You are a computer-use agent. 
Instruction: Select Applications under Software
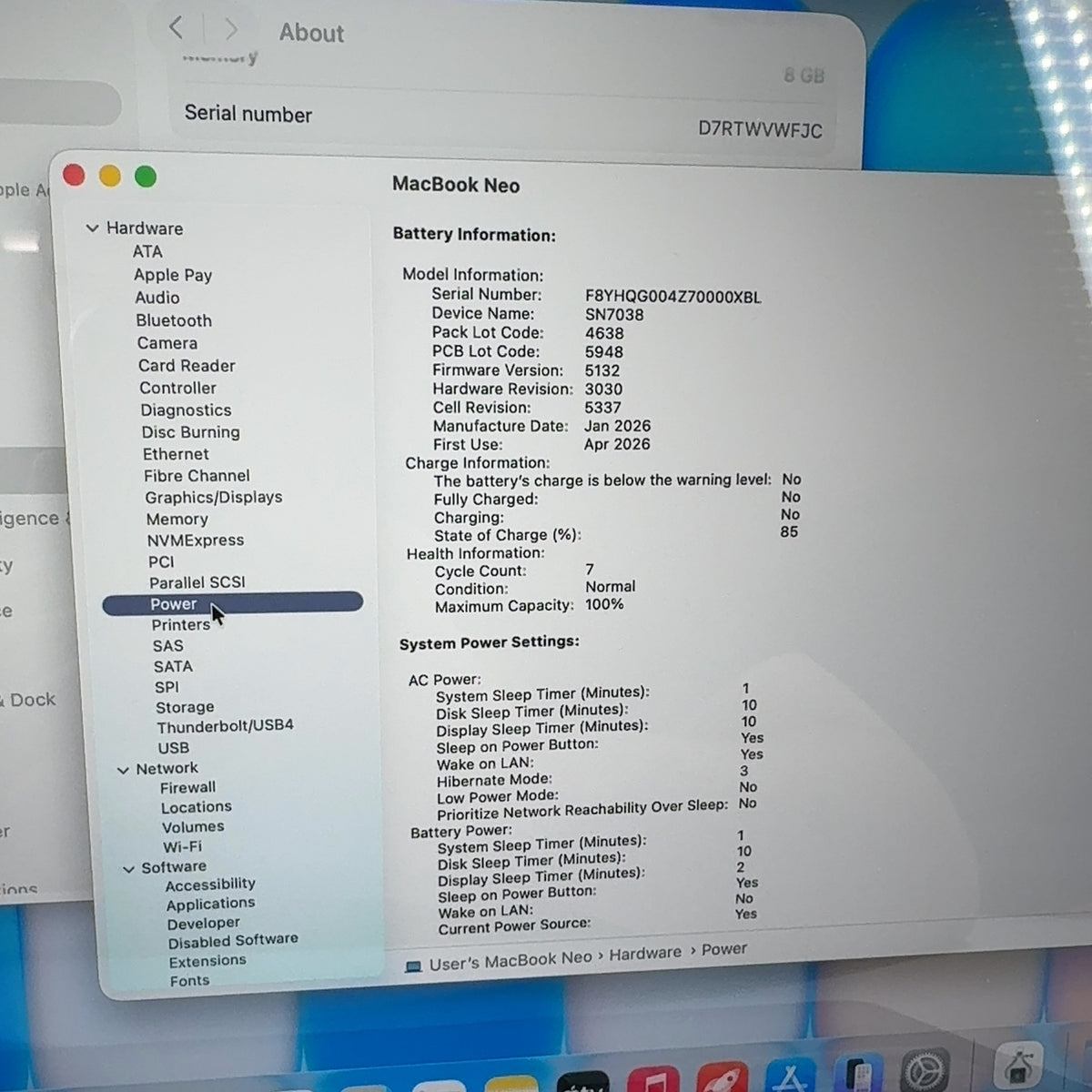(210, 905)
